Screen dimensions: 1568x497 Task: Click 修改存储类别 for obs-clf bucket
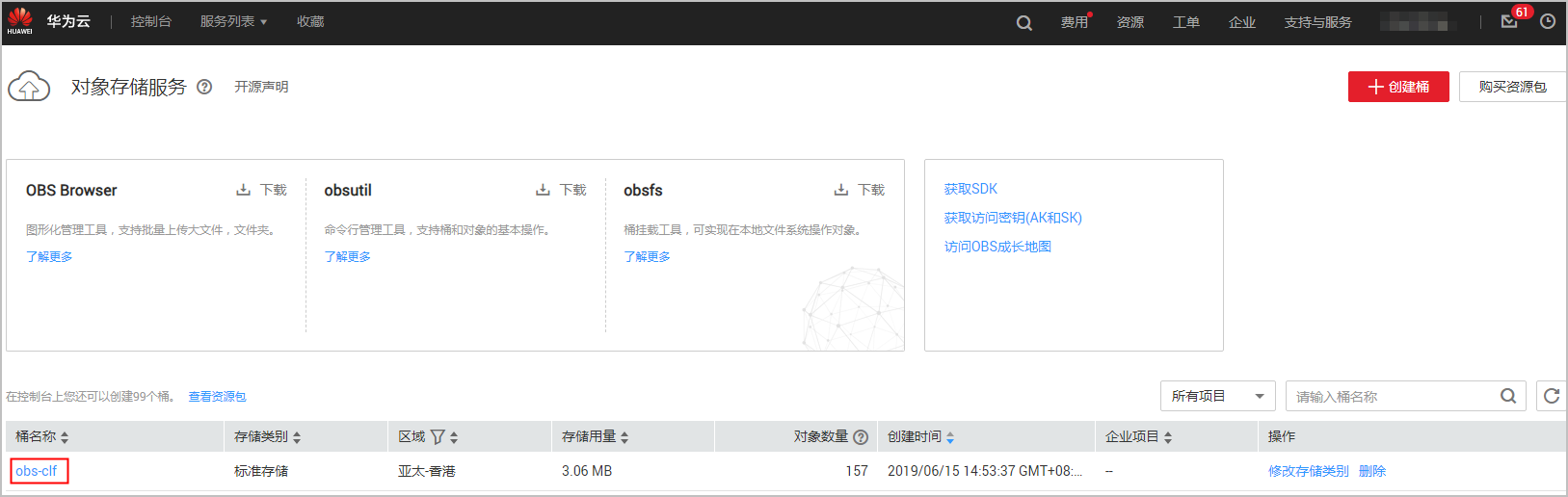1308,471
